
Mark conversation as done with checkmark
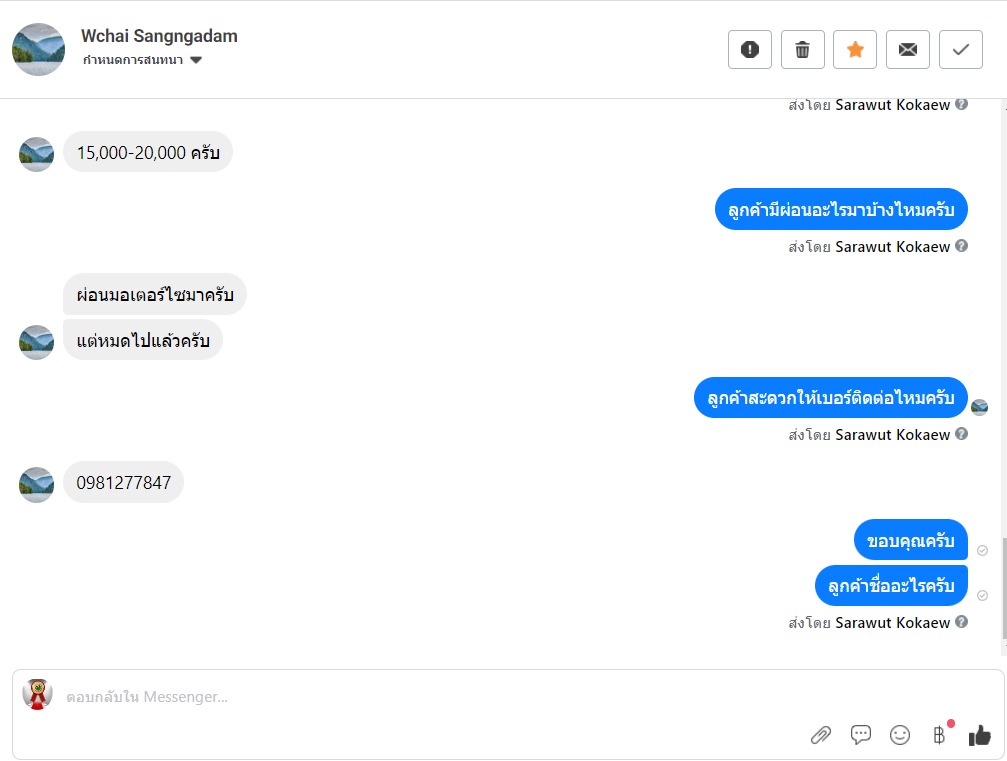[x=961, y=49]
